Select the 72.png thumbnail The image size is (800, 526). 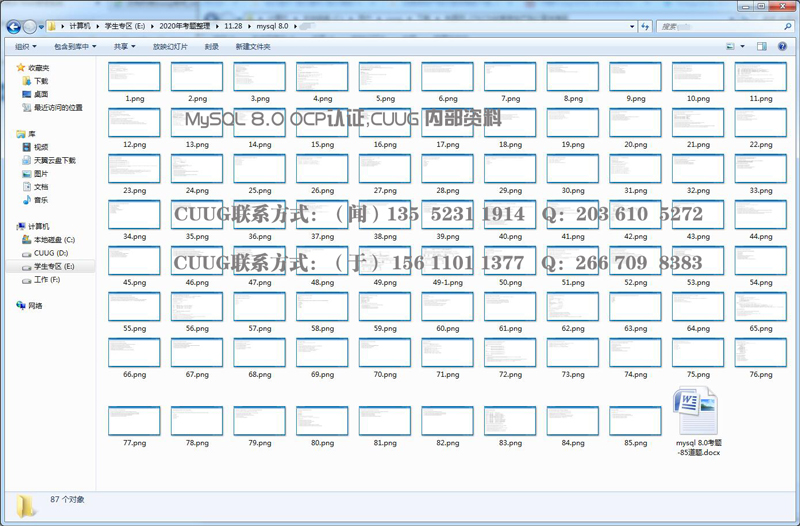click(x=510, y=353)
